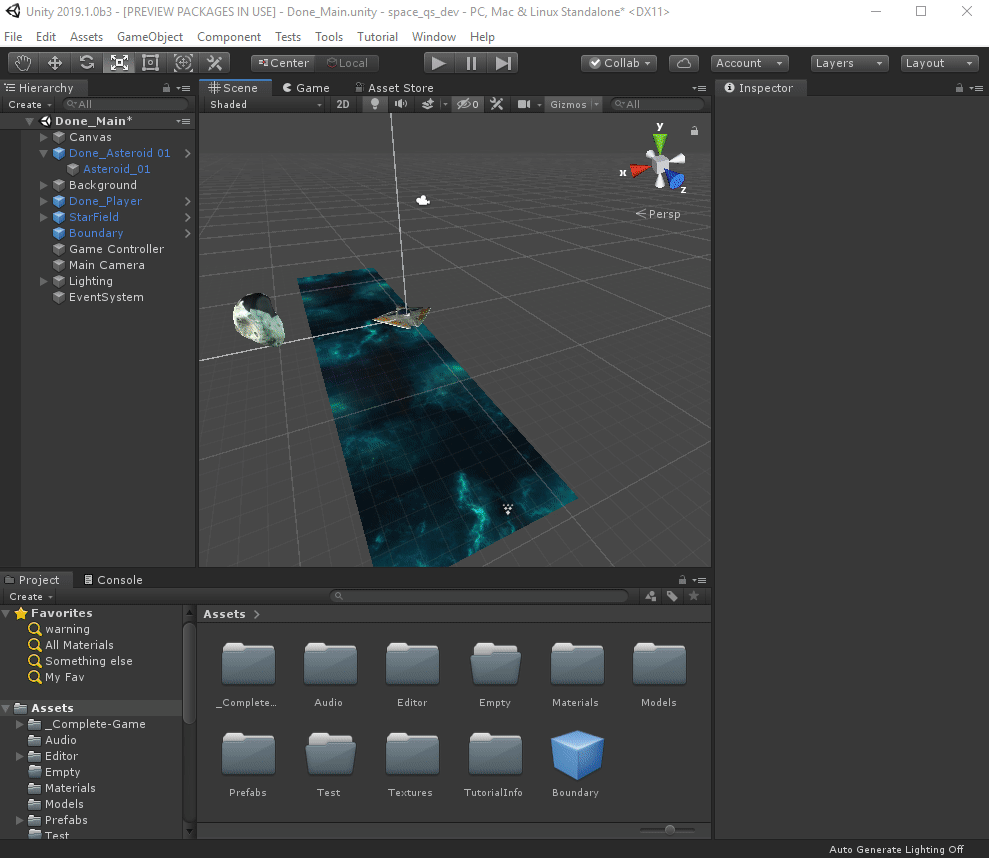Select the Rect Transform tool
The image size is (989, 858).
tap(151, 62)
